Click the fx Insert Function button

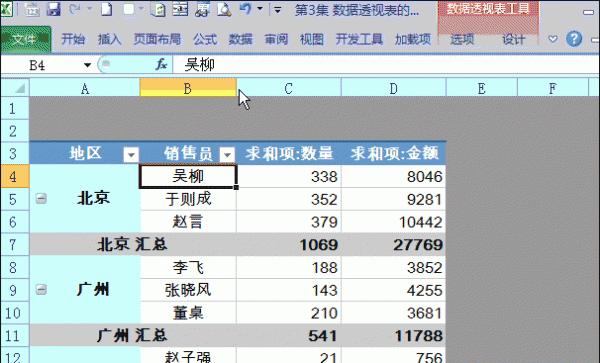click(x=161, y=65)
